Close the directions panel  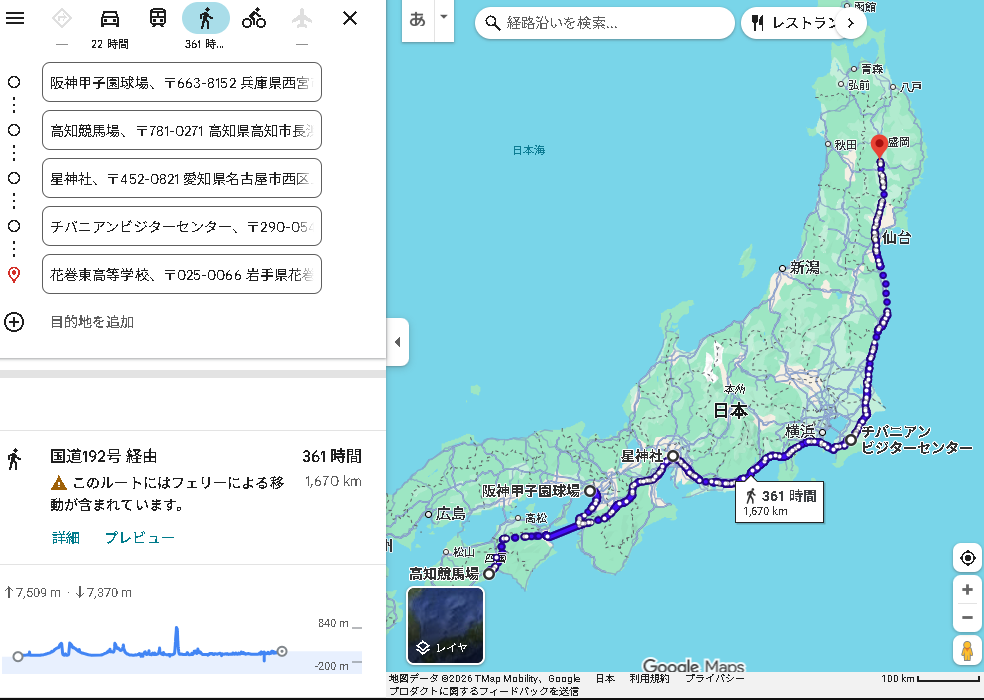(x=349, y=18)
